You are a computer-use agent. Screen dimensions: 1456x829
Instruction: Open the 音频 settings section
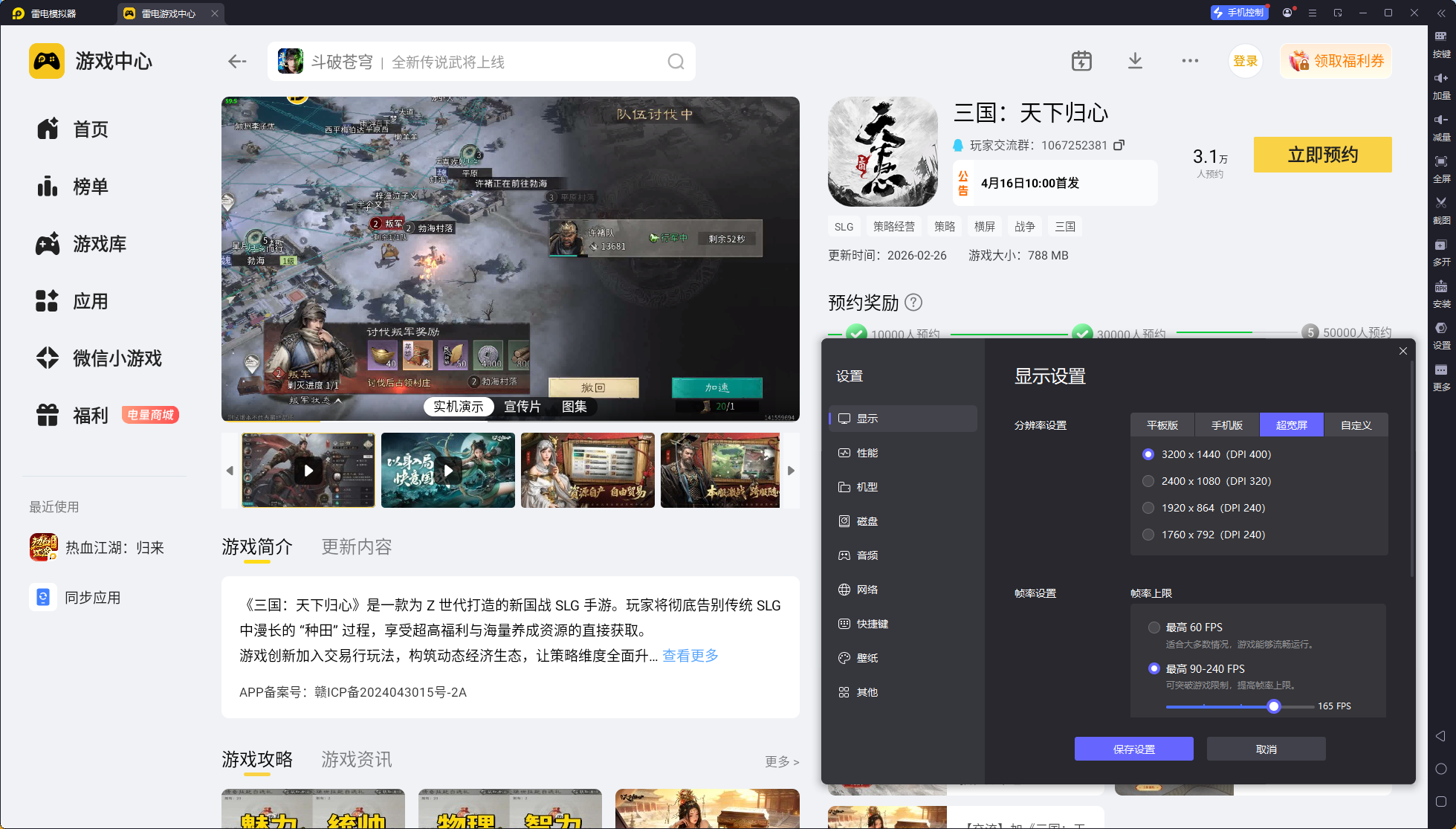[903, 555]
